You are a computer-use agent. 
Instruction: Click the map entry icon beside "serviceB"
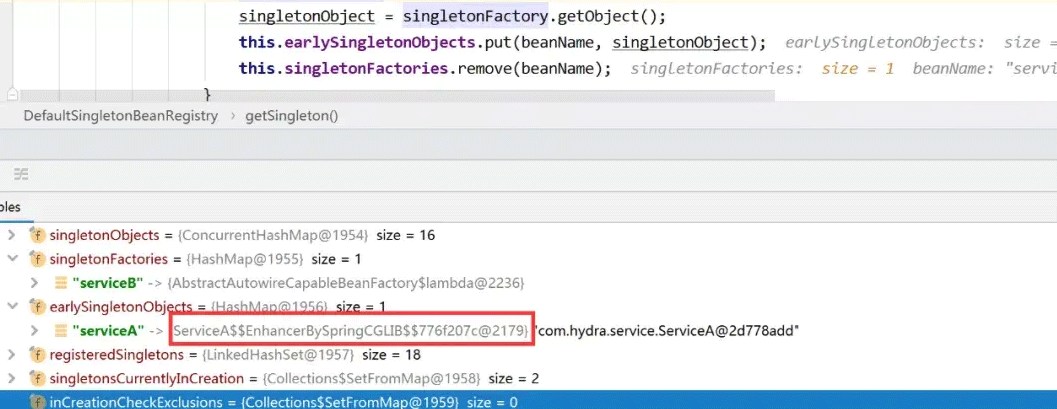(x=59, y=283)
